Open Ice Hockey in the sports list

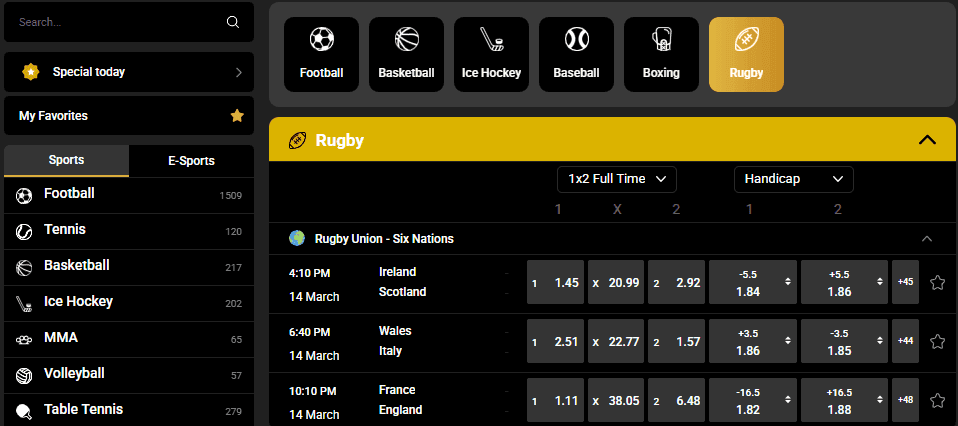click(129, 303)
